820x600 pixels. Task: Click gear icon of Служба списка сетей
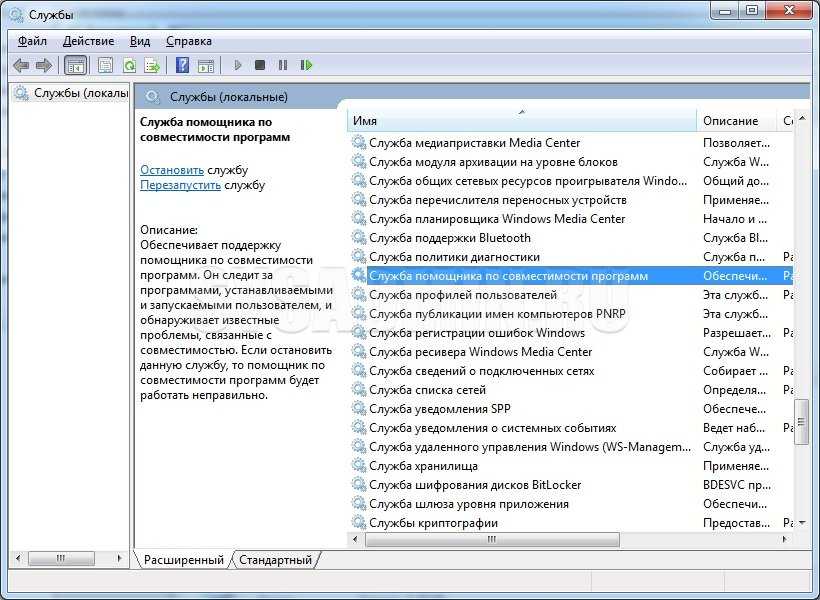click(x=359, y=390)
